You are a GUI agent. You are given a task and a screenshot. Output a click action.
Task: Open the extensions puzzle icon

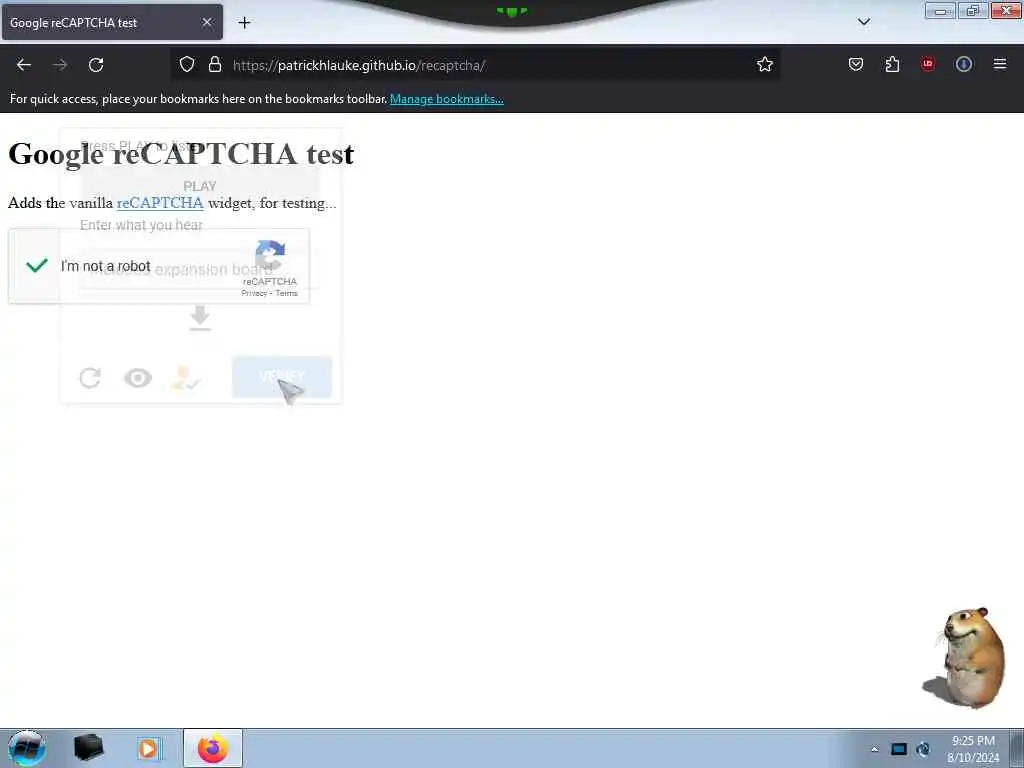coord(892,64)
